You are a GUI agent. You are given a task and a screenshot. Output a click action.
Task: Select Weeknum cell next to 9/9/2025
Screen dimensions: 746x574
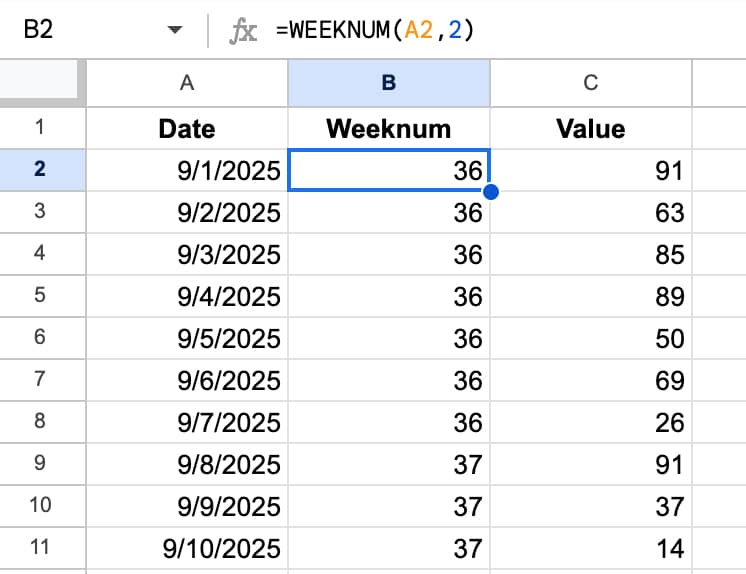[389, 506]
